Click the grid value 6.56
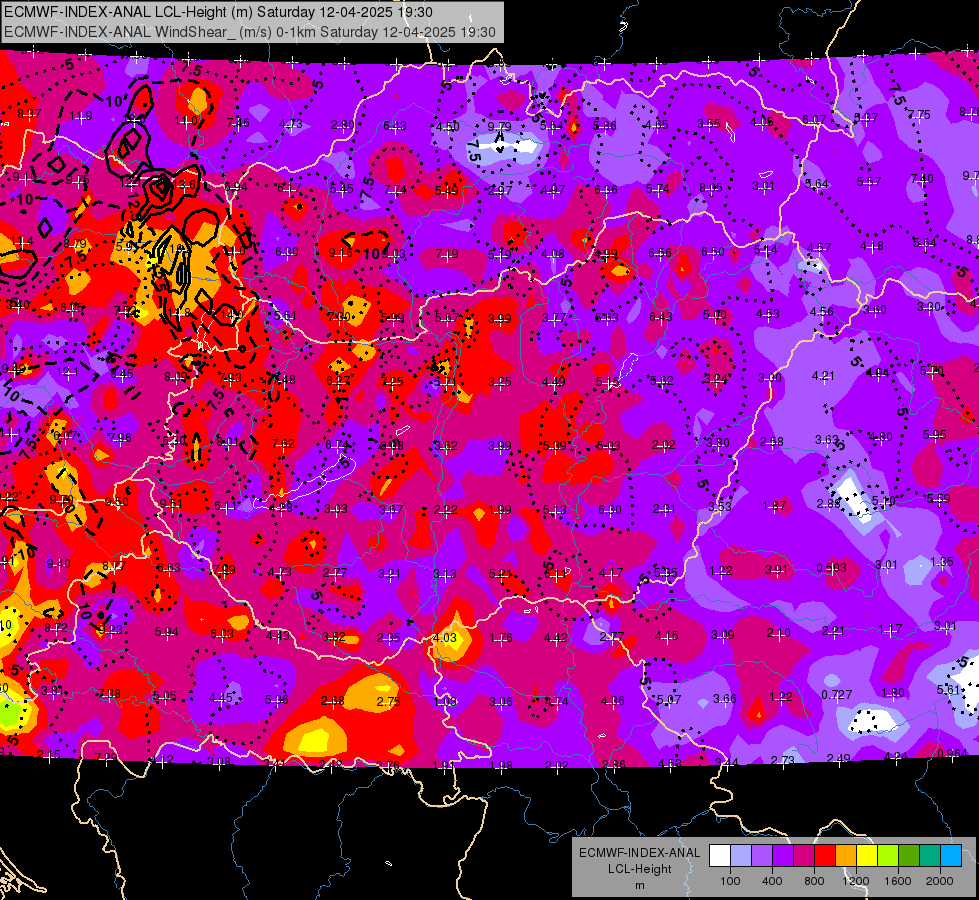 (660, 252)
